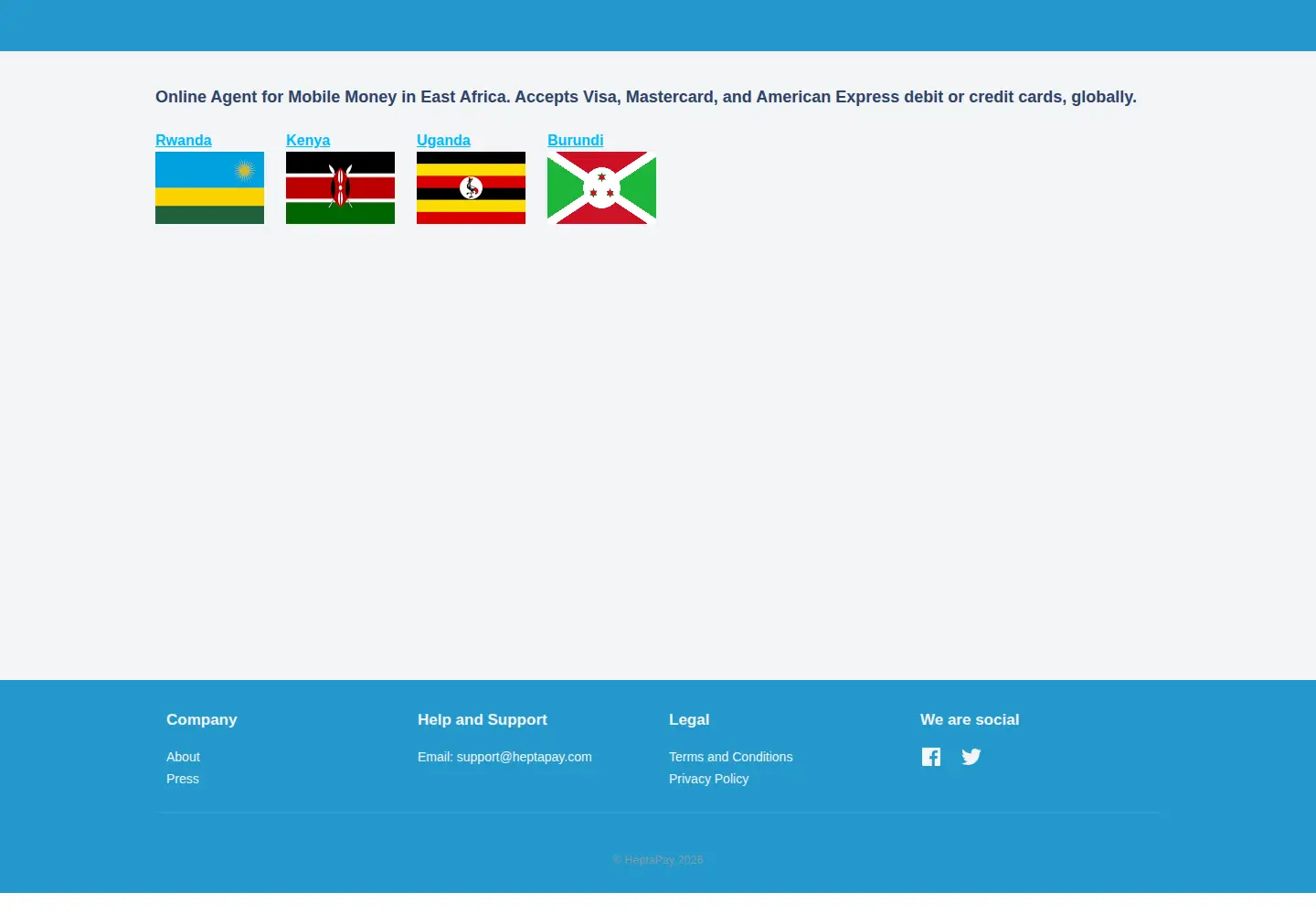Open the Burundi text link
The height and width of the screenshot is (914, 1316).
(x=576, y=140)
